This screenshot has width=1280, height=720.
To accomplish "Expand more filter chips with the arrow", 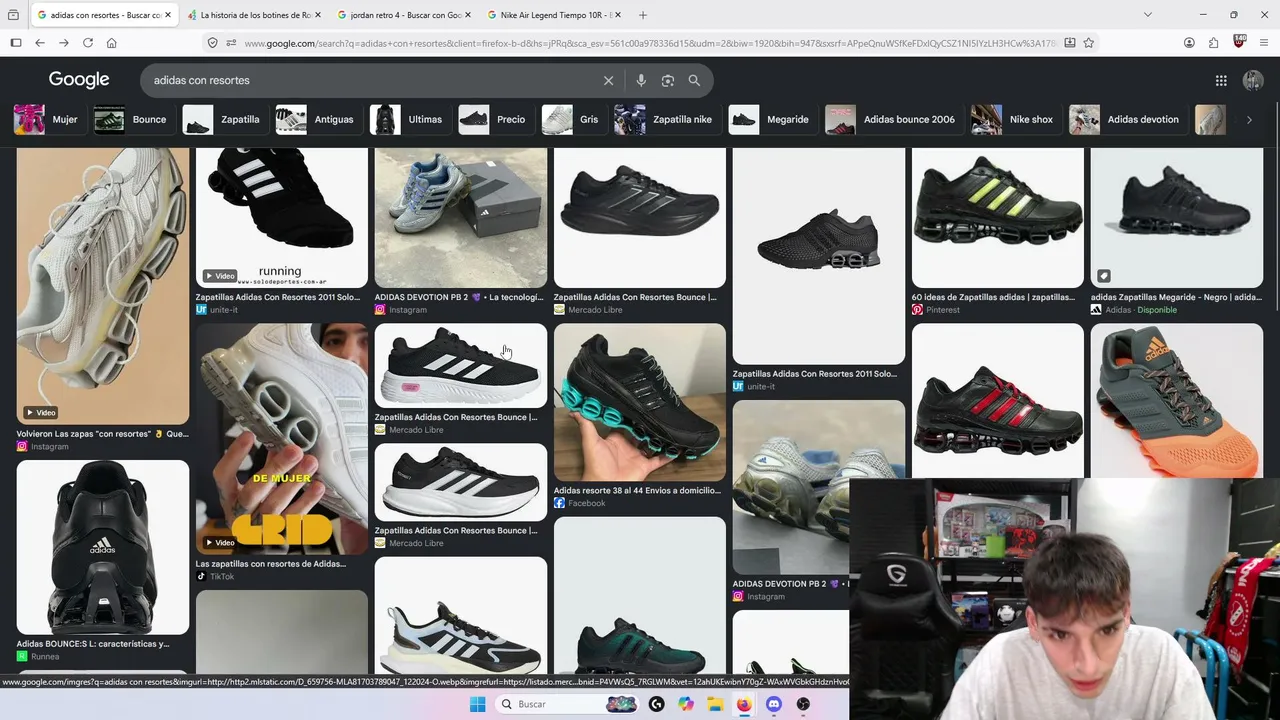I will click(x=1249, y=120).
